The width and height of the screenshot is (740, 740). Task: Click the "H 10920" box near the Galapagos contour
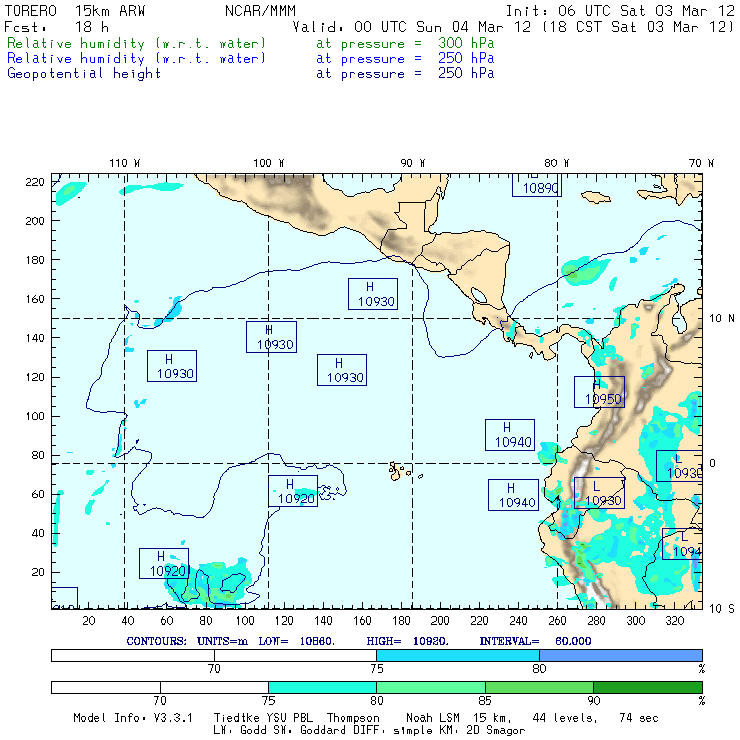(293, 491)
